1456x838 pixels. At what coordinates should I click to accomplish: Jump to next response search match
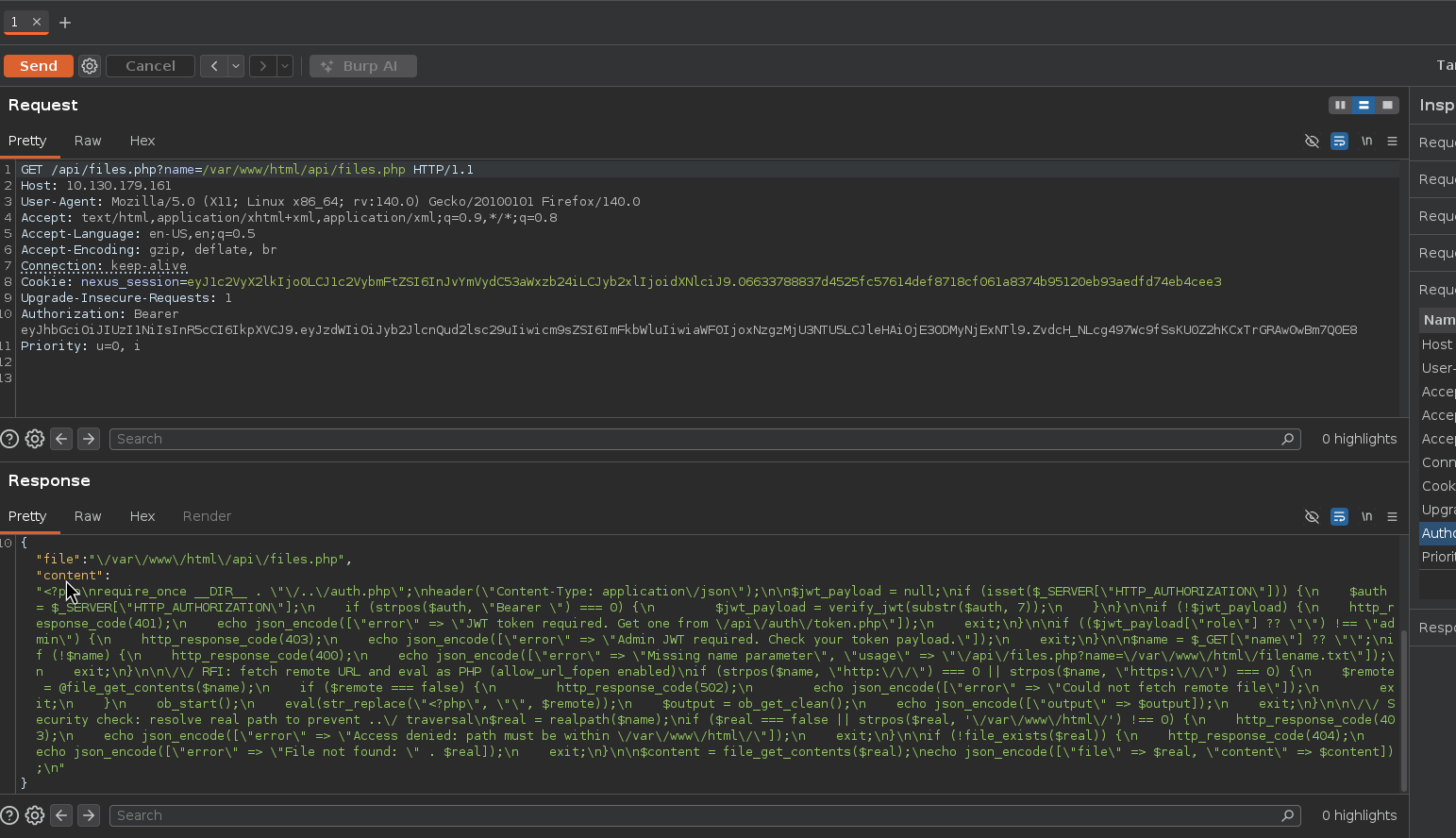point(89,815)
